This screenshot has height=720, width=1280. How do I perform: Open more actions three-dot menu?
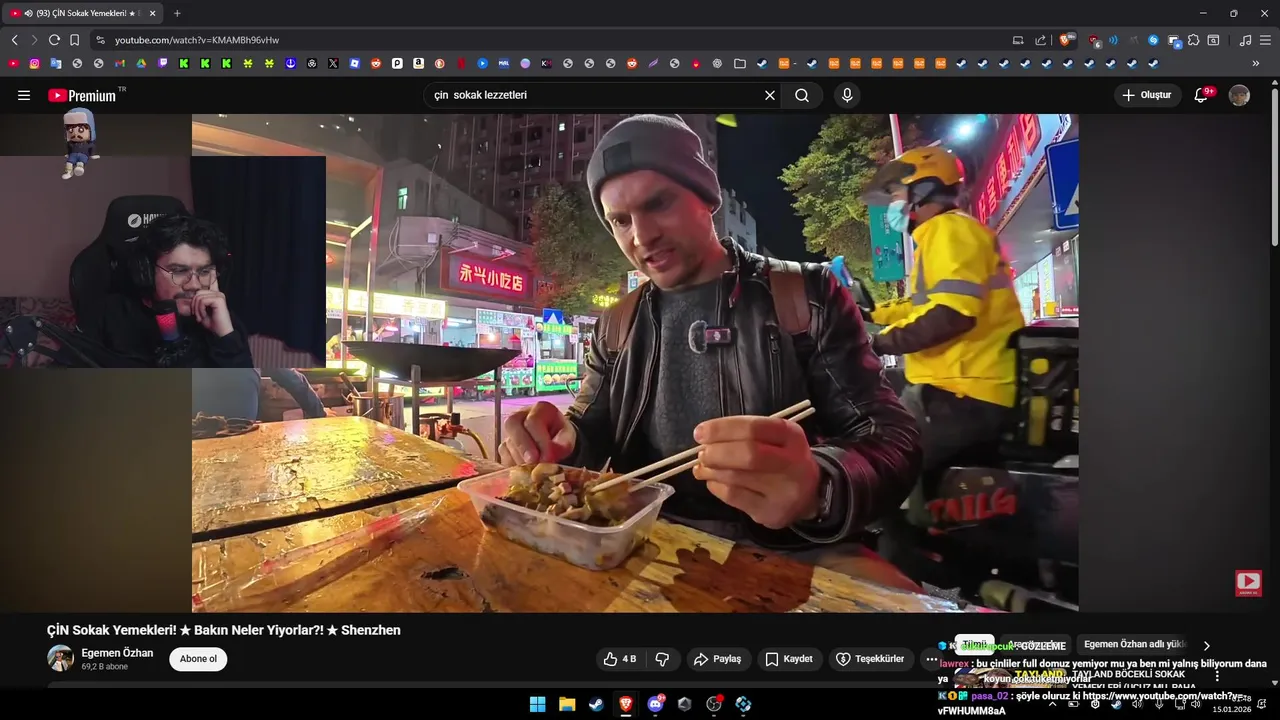(931, 659)
